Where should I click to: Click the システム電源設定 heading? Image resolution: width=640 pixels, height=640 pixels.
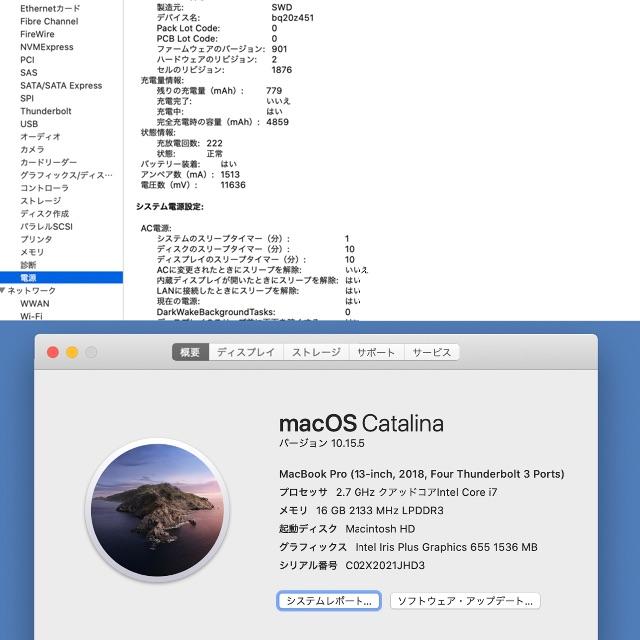coord(170,207)
